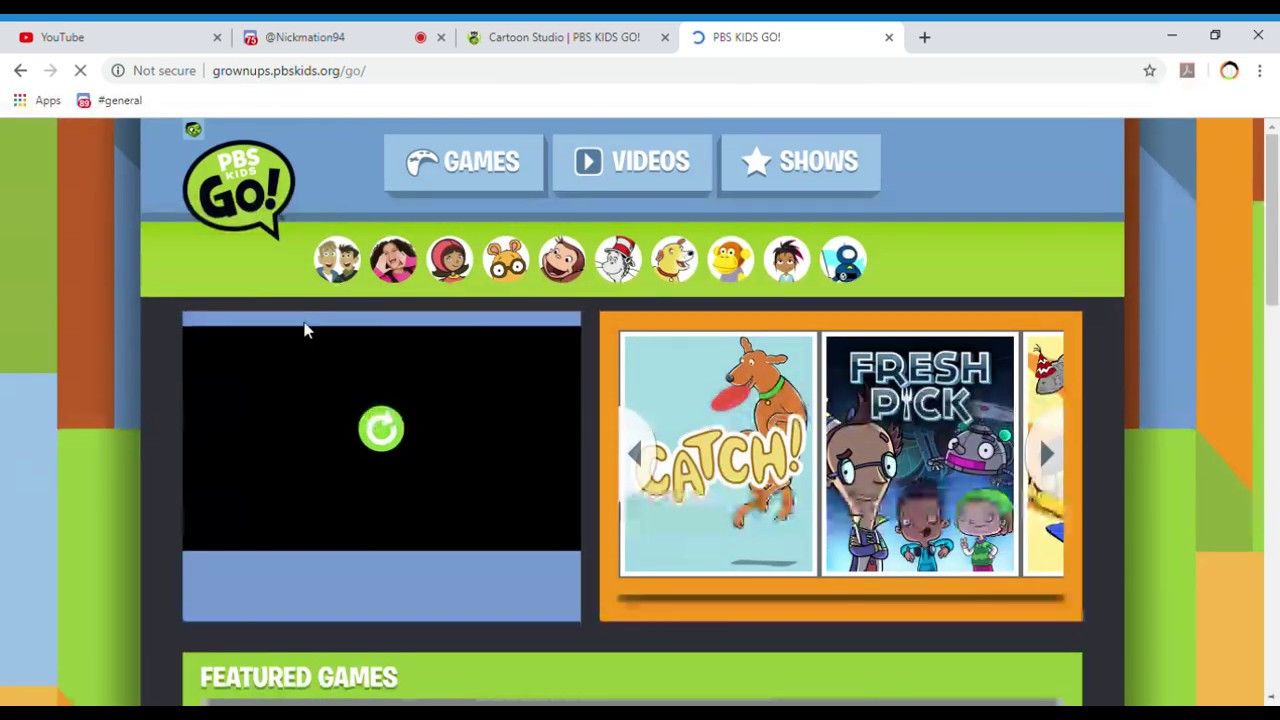Open the CATCH! dog game thumbnail
Screen dimensions: 1280x720
(718, 454)
